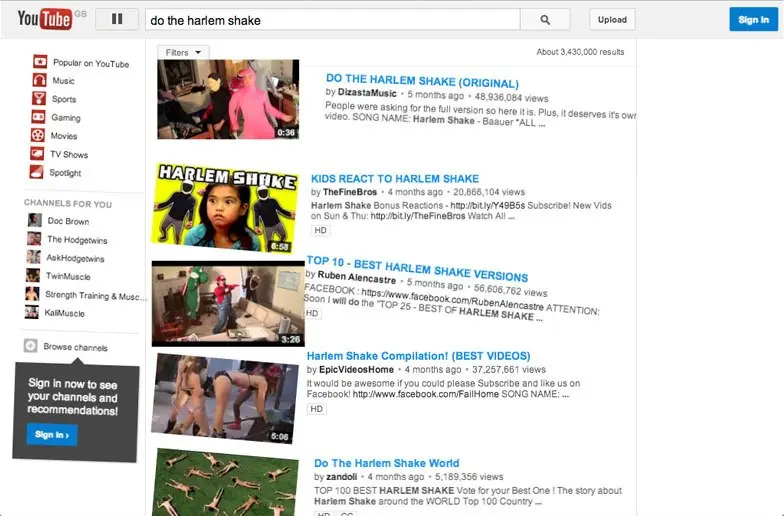
Task: Click TwinMuscle channel avatar
Action: coord(33,275)
